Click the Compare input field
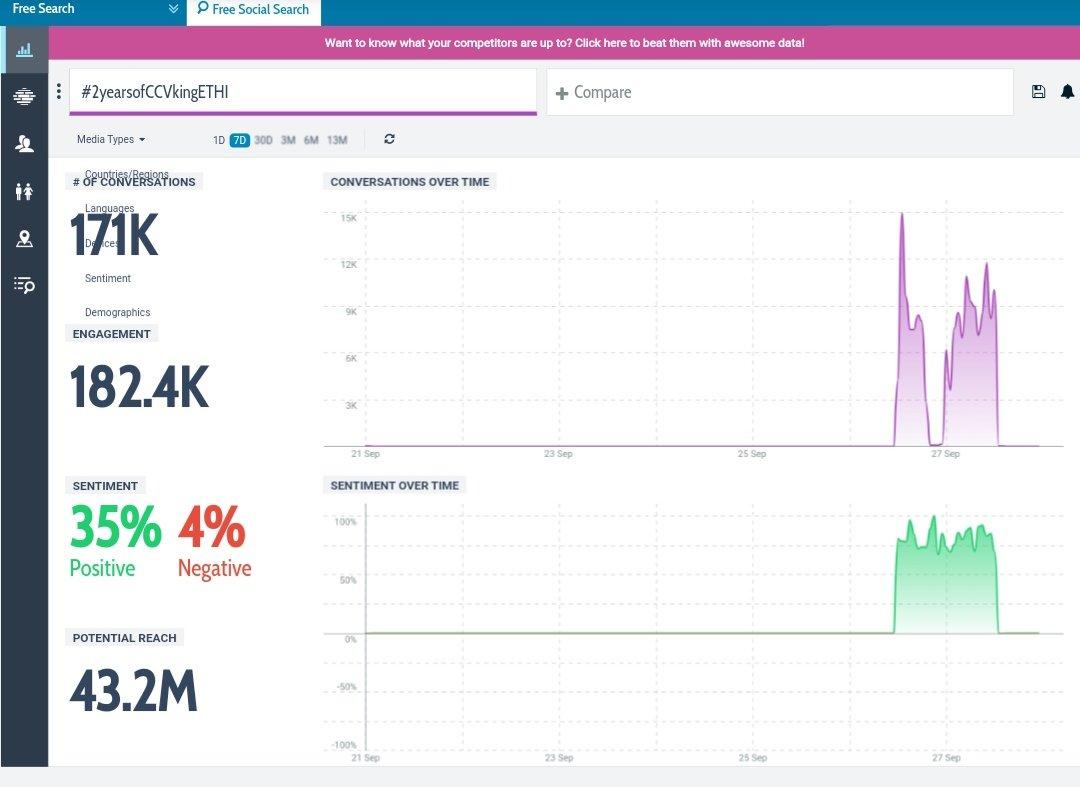 (780, 92)
